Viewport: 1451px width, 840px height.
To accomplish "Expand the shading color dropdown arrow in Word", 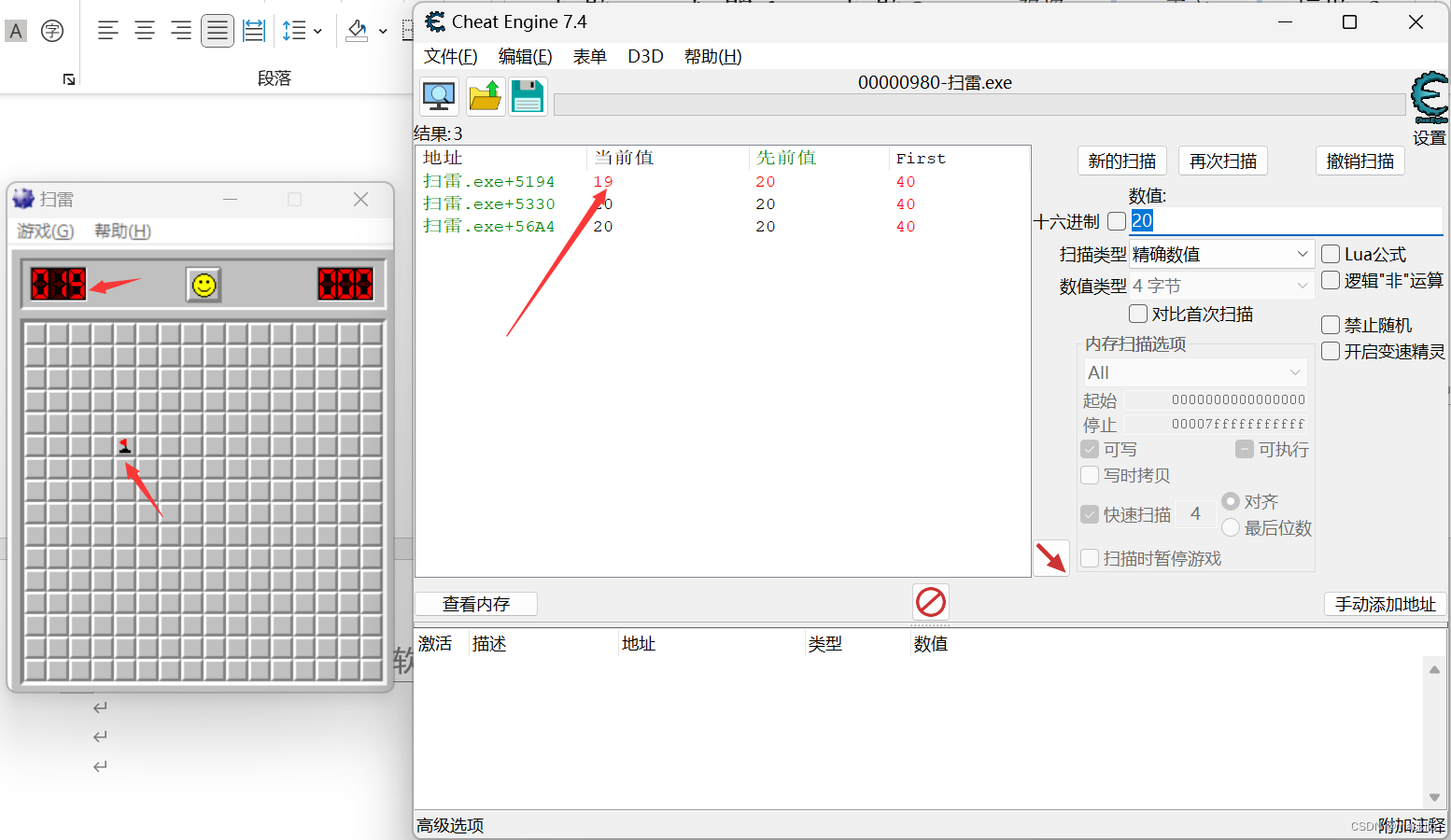I will (x=383, y=31).
